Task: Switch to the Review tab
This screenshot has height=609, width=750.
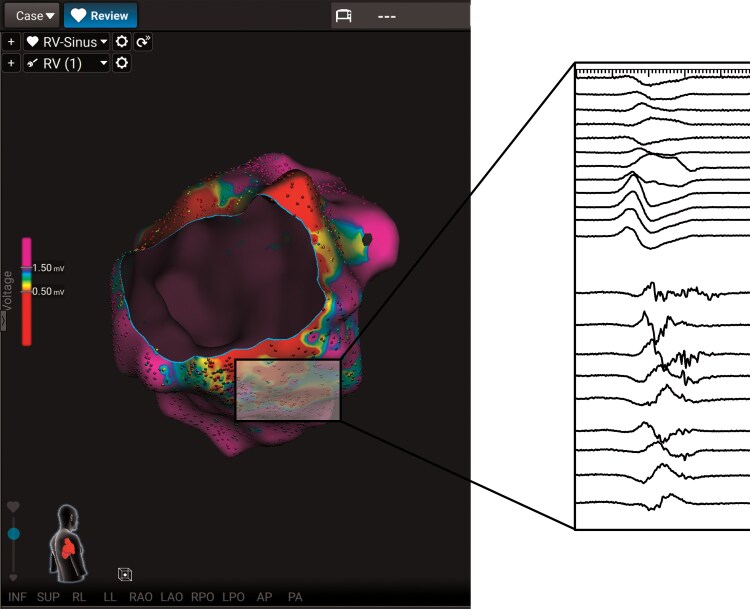Action: pyautogui.click(x=100, y=15)
